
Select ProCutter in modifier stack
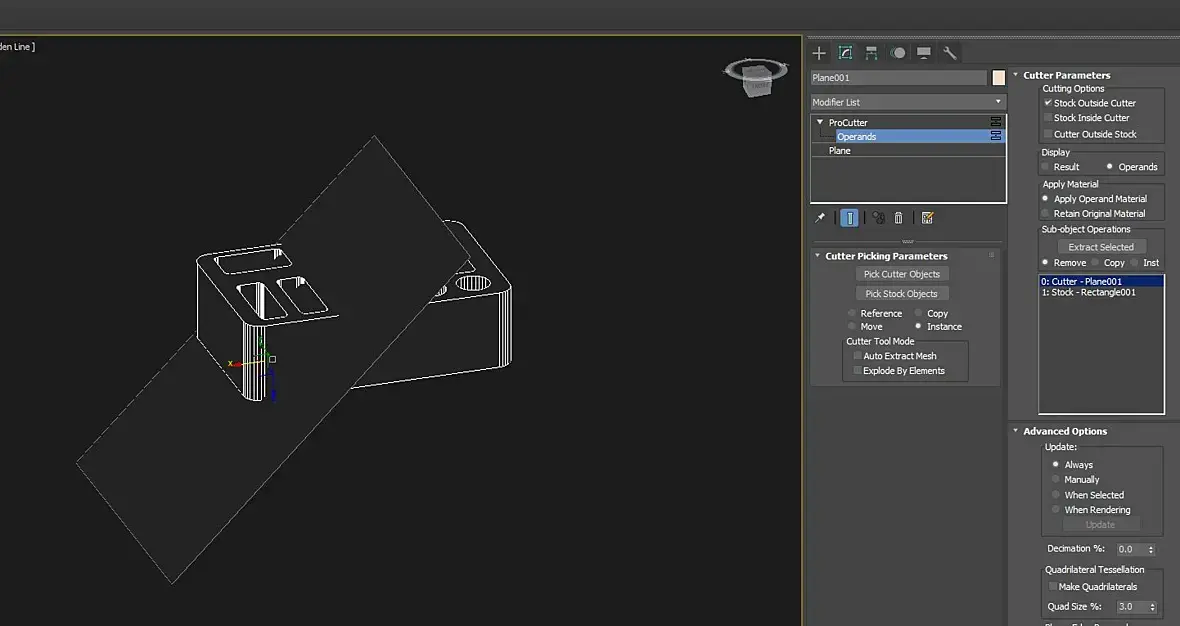coord(848,122)
